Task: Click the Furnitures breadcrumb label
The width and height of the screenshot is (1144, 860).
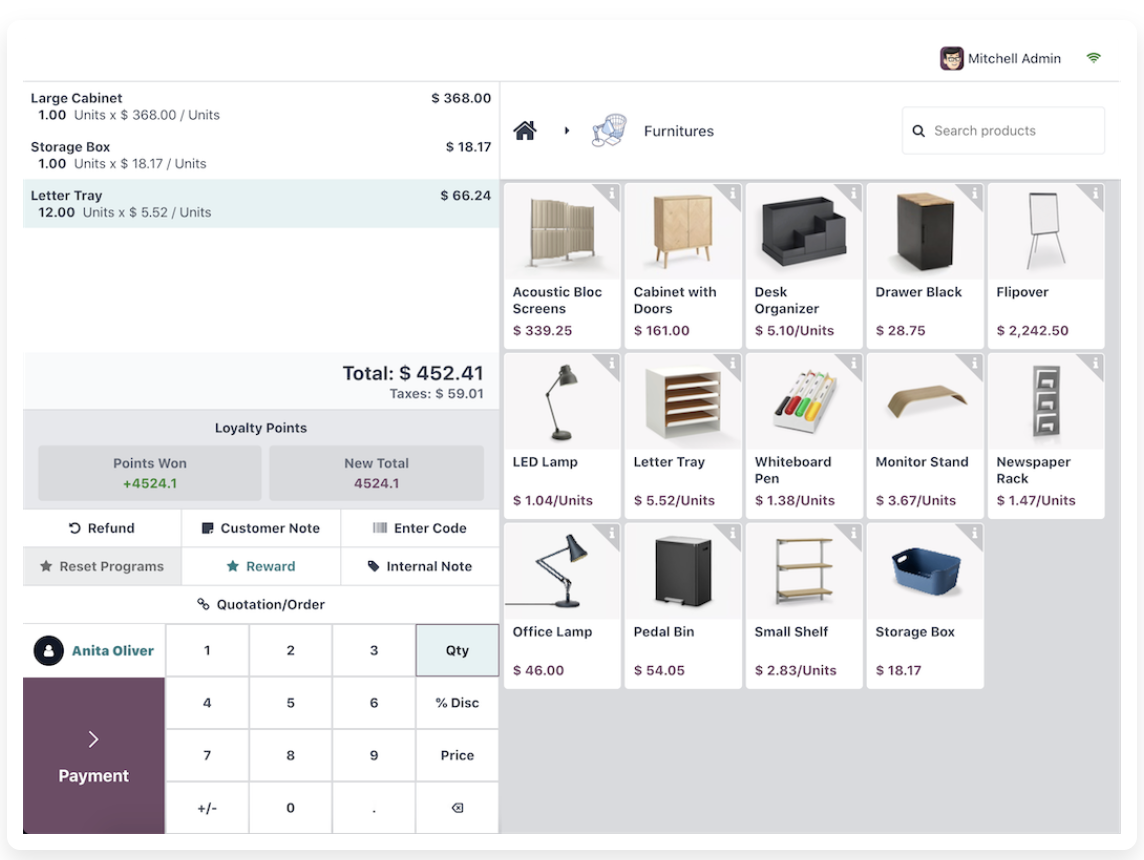Action: point(679,131)
